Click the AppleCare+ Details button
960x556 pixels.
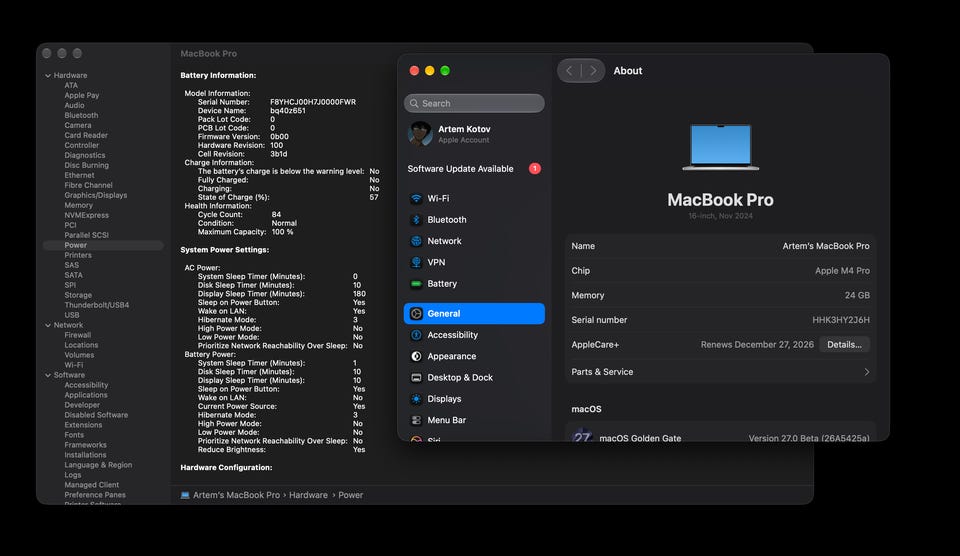pos(844,345)
